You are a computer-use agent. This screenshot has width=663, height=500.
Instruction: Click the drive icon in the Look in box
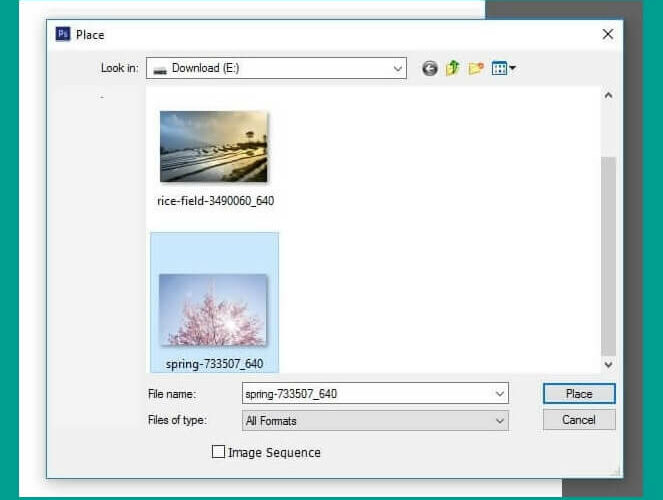tap(160, 70)
